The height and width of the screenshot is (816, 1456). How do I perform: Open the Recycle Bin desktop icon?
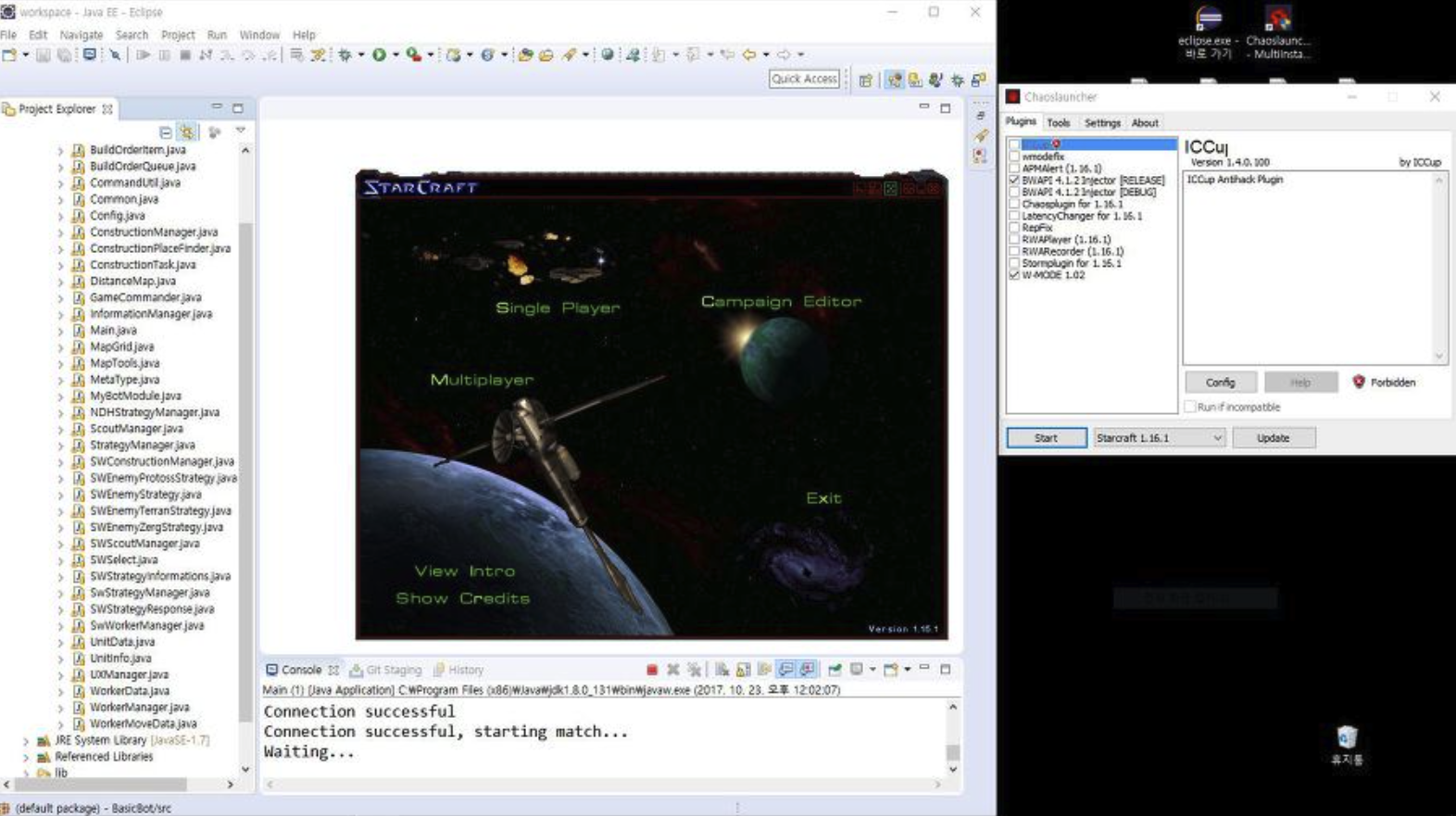[1347, 746]
